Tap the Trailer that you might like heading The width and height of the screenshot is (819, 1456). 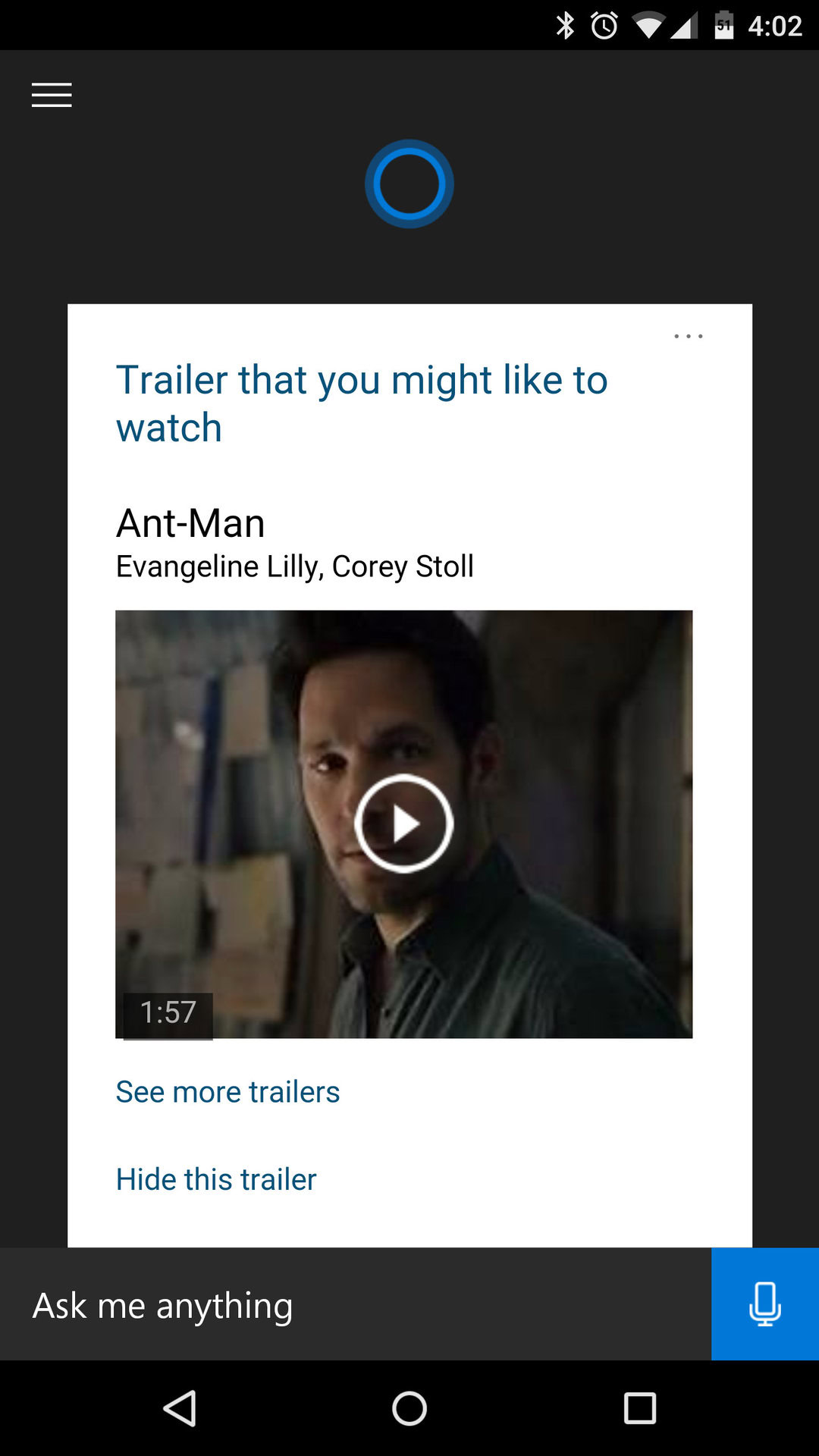coord(362,403)
